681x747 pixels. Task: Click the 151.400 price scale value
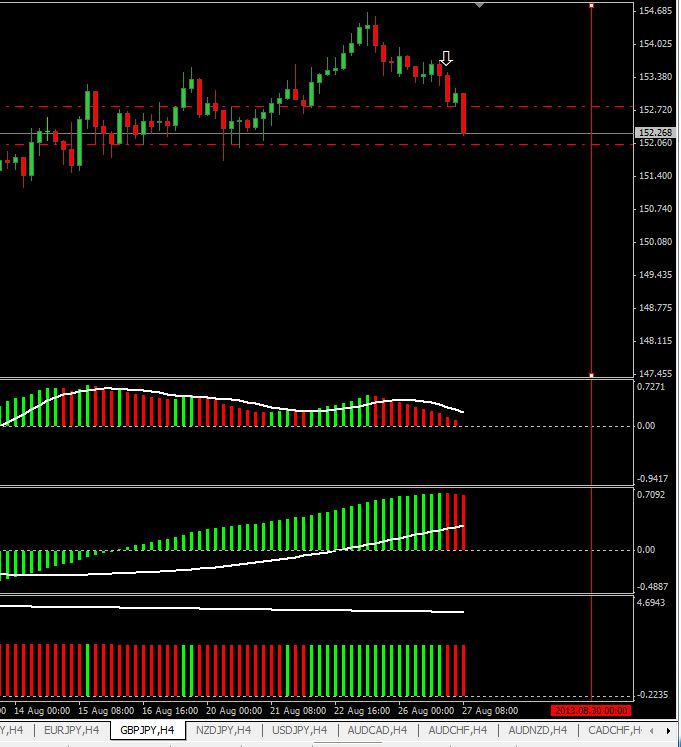pyautogui.click(x=655, y=176)
